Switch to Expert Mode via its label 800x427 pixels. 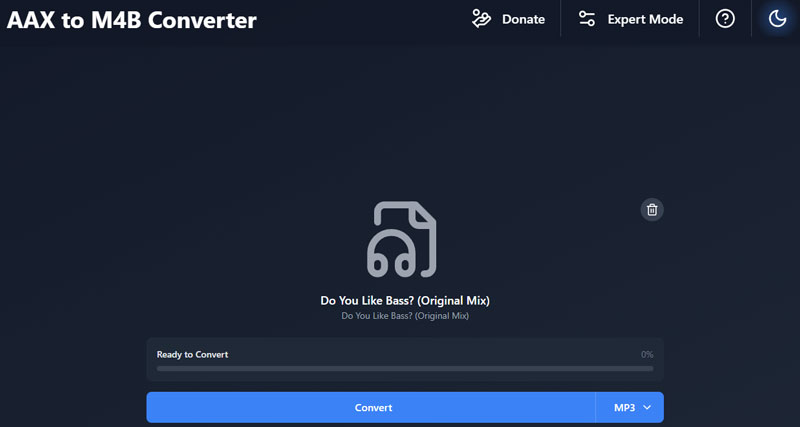coord(645,19)
